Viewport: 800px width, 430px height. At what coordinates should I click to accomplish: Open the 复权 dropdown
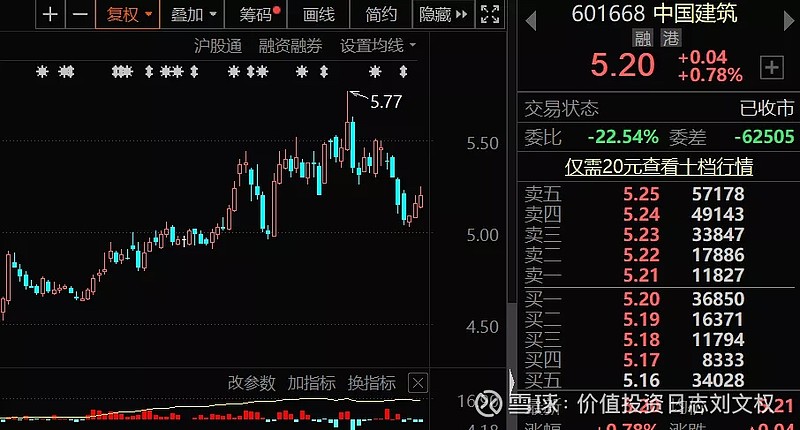click(128, 14)
